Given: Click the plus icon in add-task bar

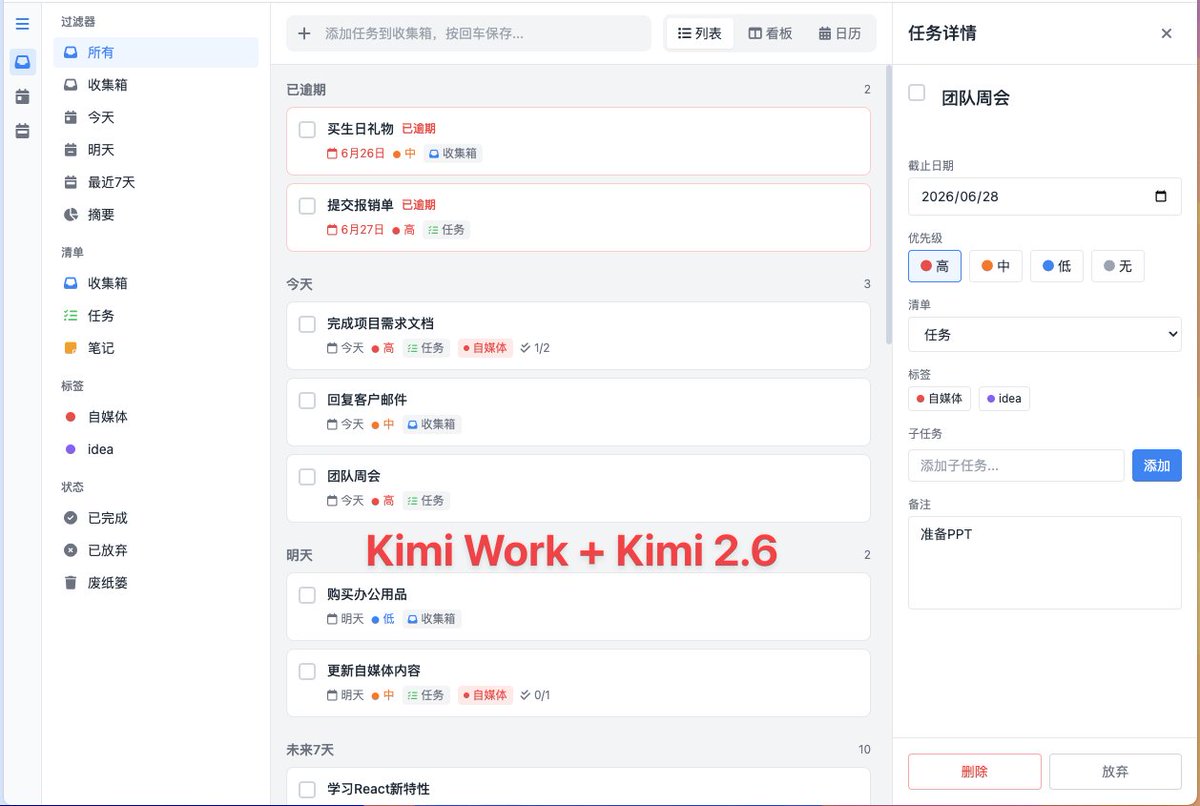Looking at the screenshot, I should [x=304, y=33].
